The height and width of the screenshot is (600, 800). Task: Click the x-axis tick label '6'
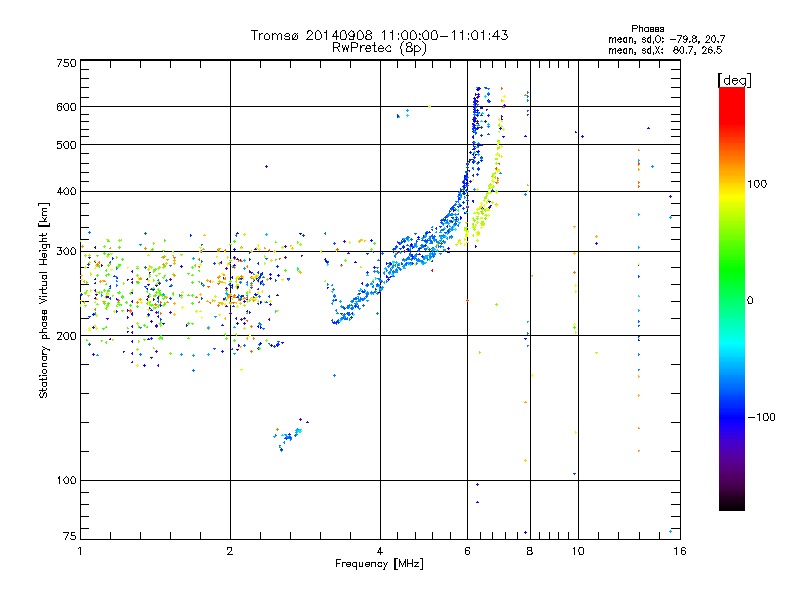coord(467,551)
